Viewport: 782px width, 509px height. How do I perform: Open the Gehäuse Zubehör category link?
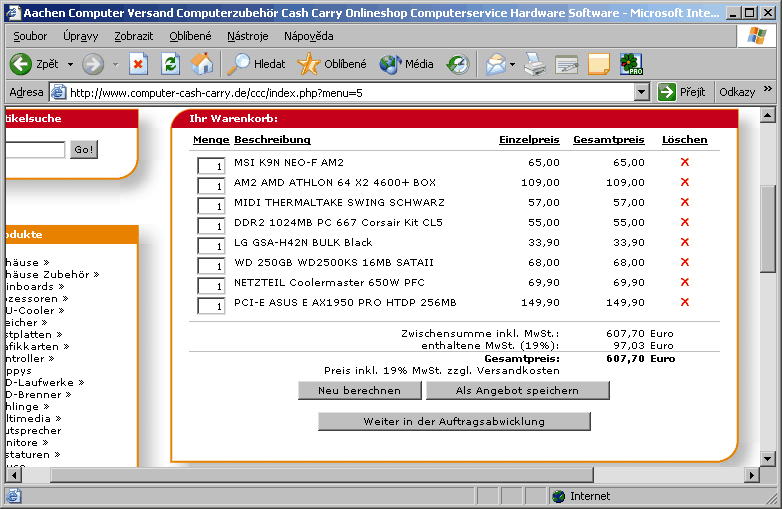tap(52, 274)
